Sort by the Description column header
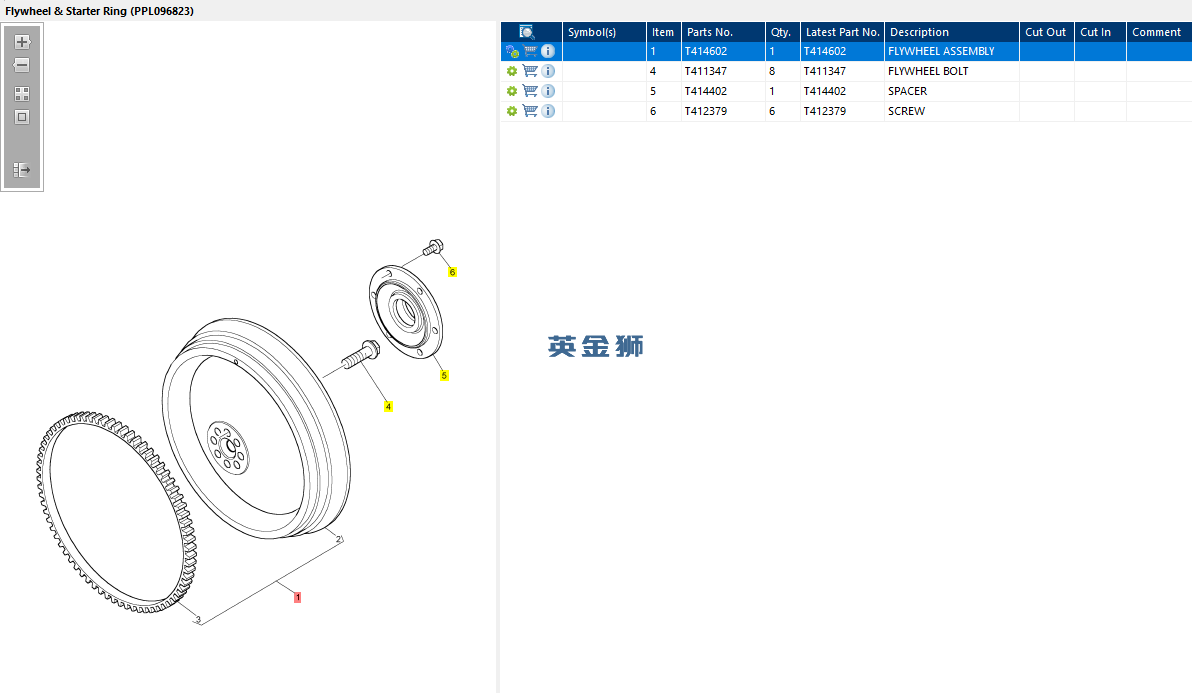This screenshot has height=693, width=1192. 952,32
